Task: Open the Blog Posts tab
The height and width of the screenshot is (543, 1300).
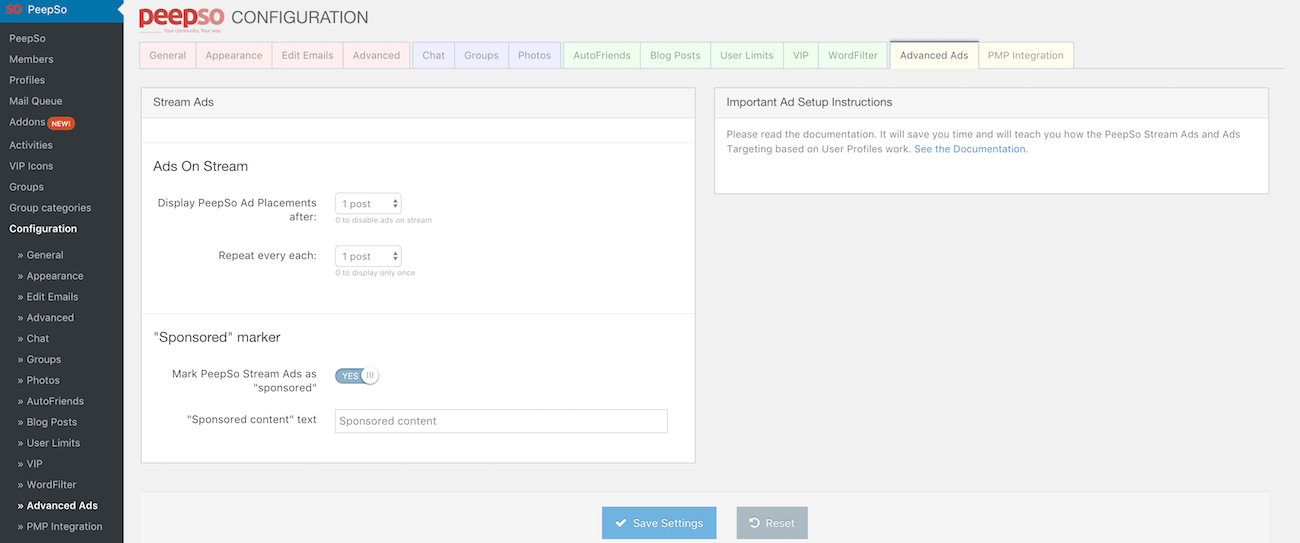Action: pos(675,55)
